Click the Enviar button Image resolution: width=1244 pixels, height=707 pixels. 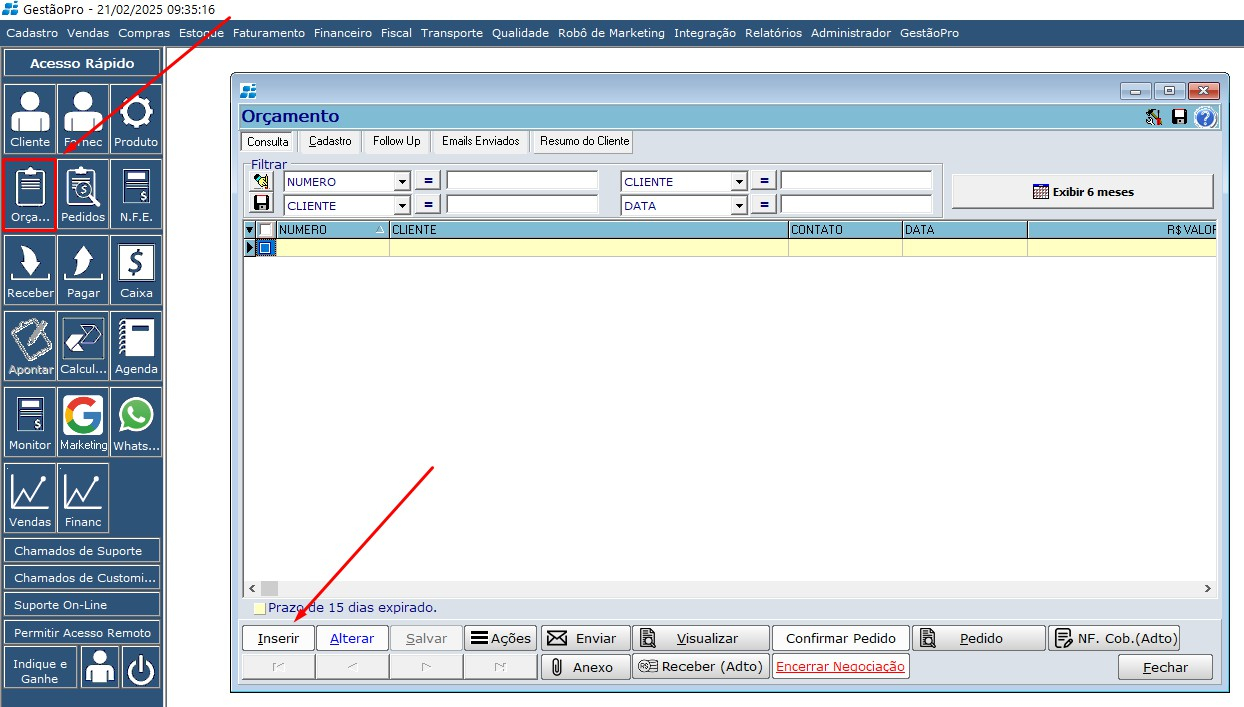586,638
